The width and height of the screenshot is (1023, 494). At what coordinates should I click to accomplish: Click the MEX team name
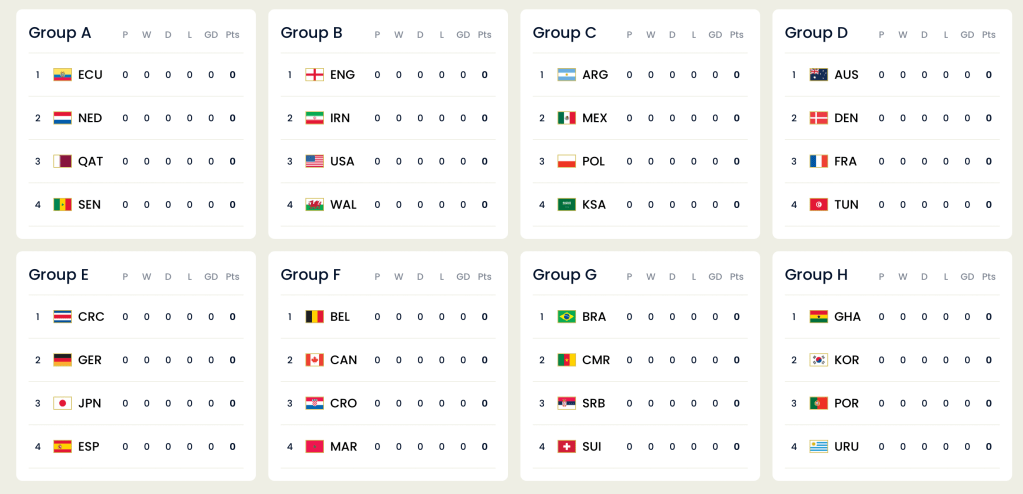coord(594,118)
